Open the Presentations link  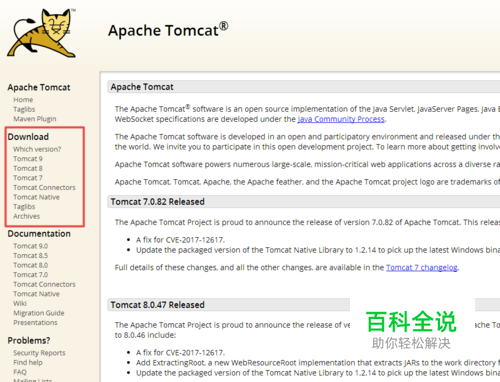pyautogui.click(x=35, y=323)
